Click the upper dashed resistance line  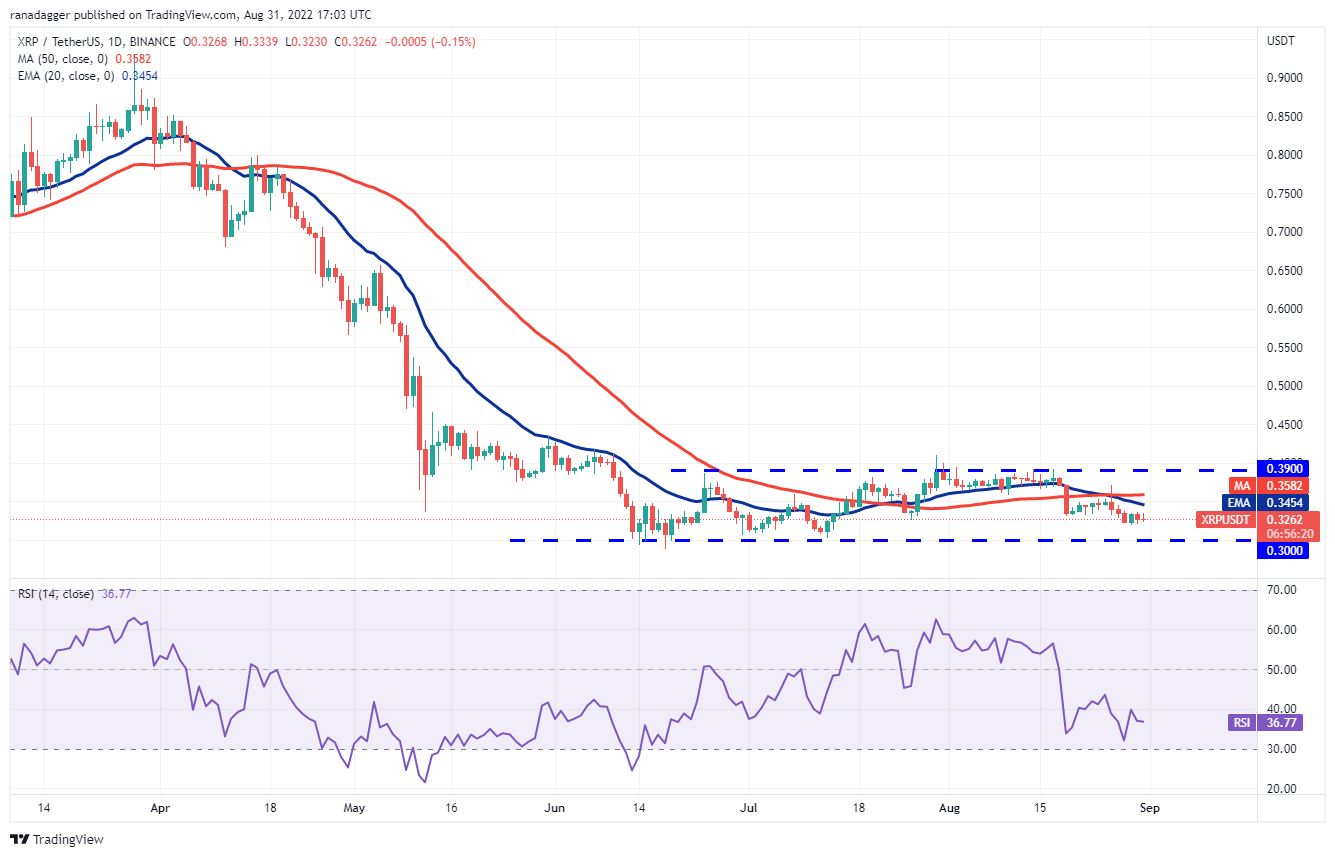tap(900, 469)
